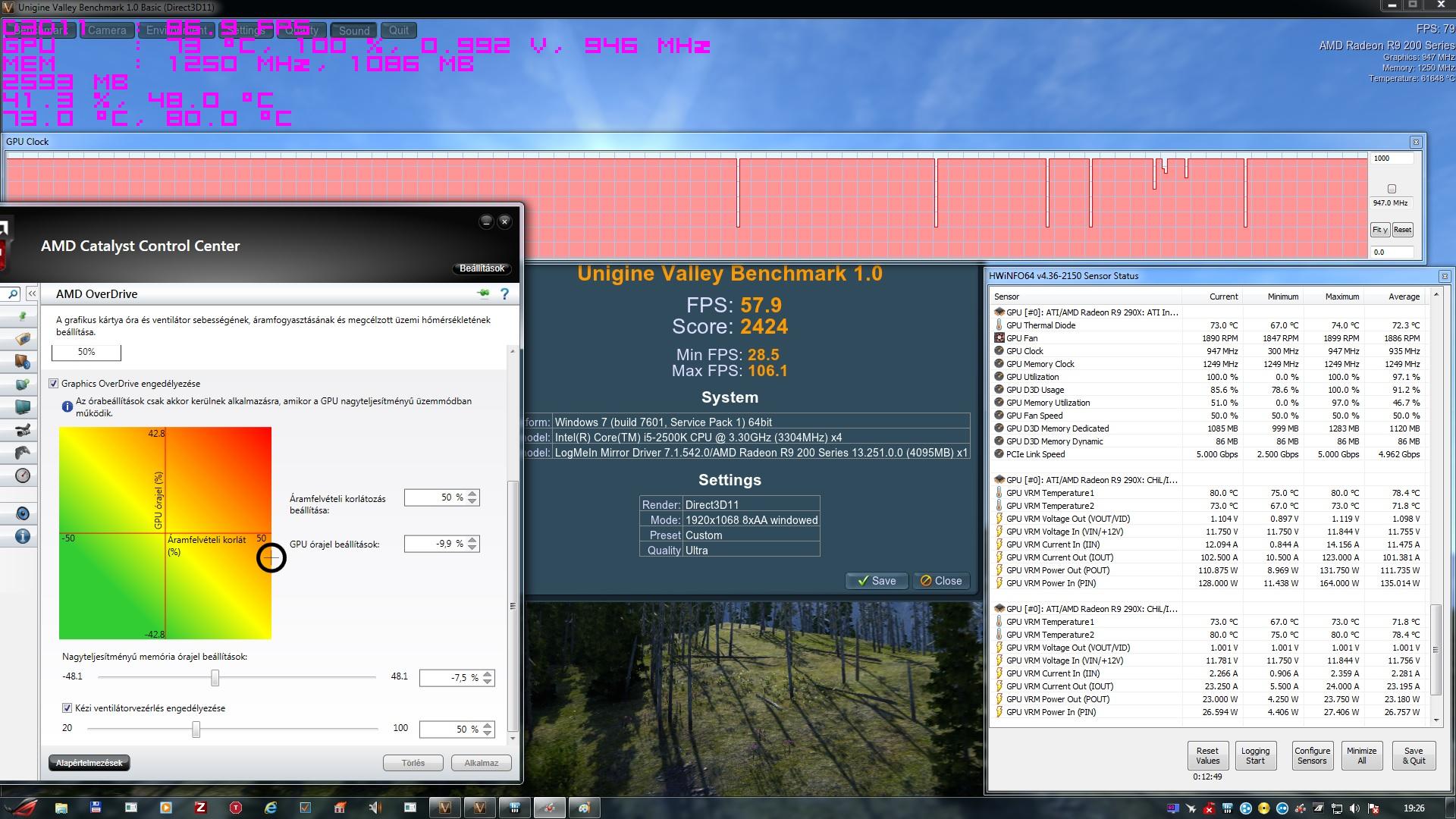Open the red Z application on taskbar
Viewport: 1456px width, 819px height.
(200, 808)
